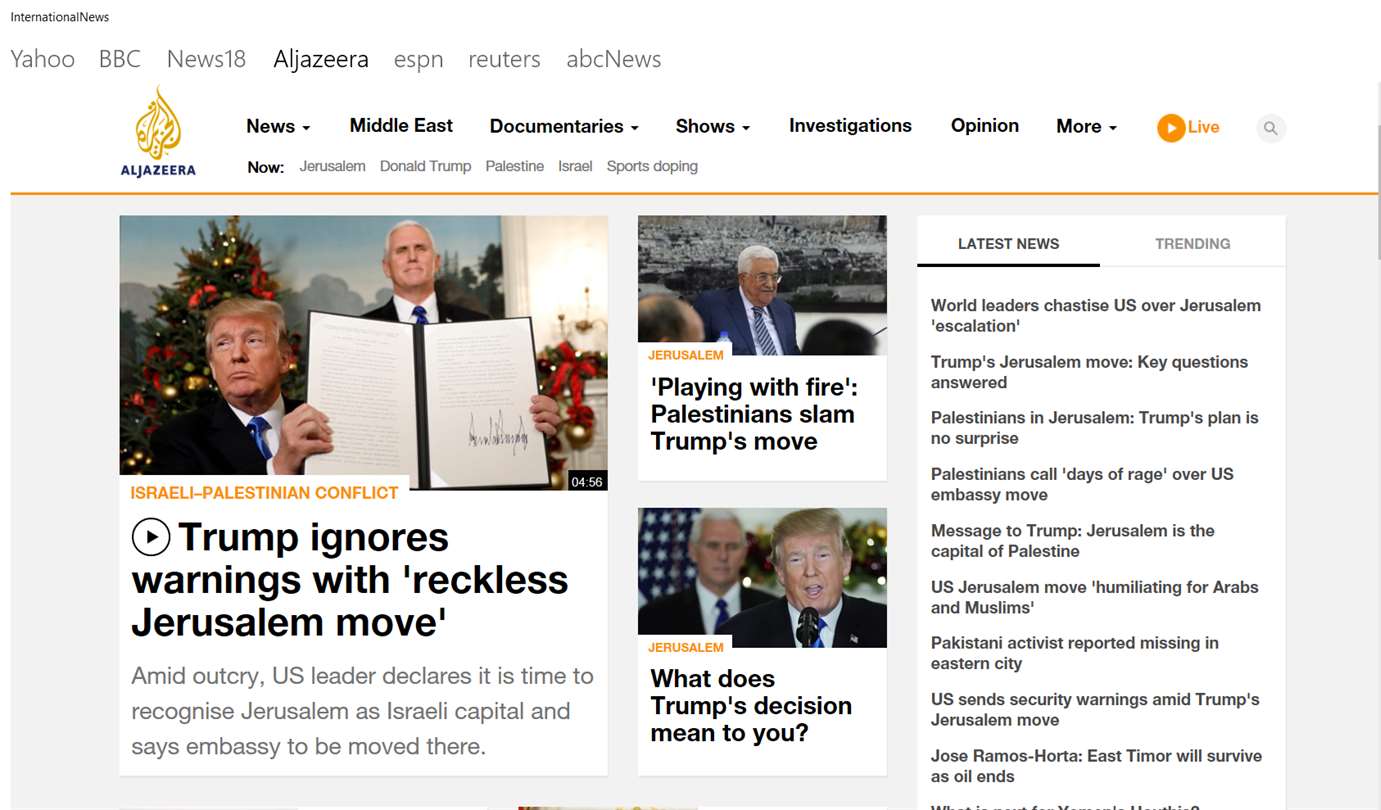Expand the More dropdown menu

(1086, 126)
